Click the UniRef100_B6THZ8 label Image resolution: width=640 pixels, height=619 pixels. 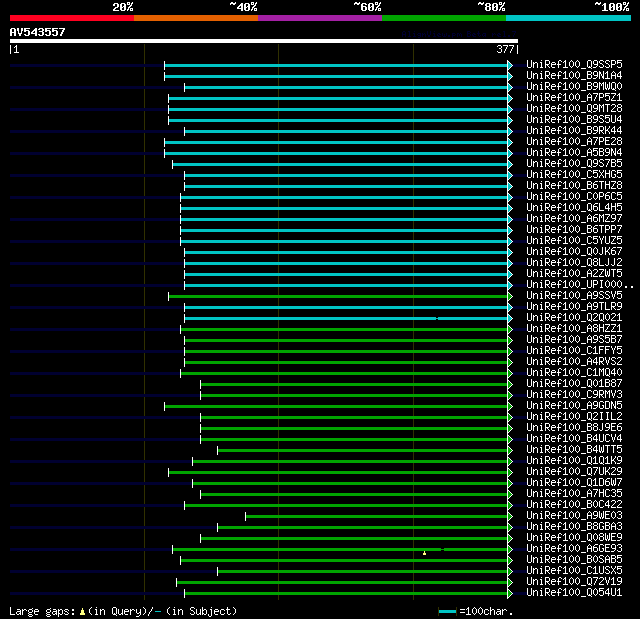574,186
